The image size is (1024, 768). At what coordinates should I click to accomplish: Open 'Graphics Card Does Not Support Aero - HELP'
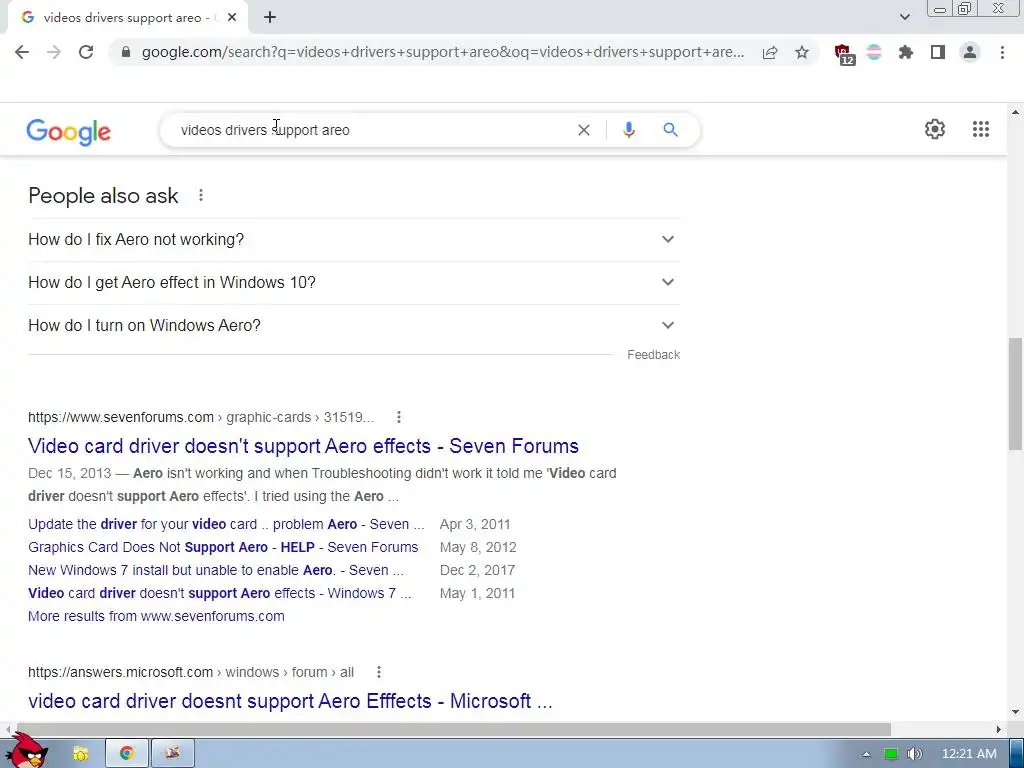tap(223, 547)
